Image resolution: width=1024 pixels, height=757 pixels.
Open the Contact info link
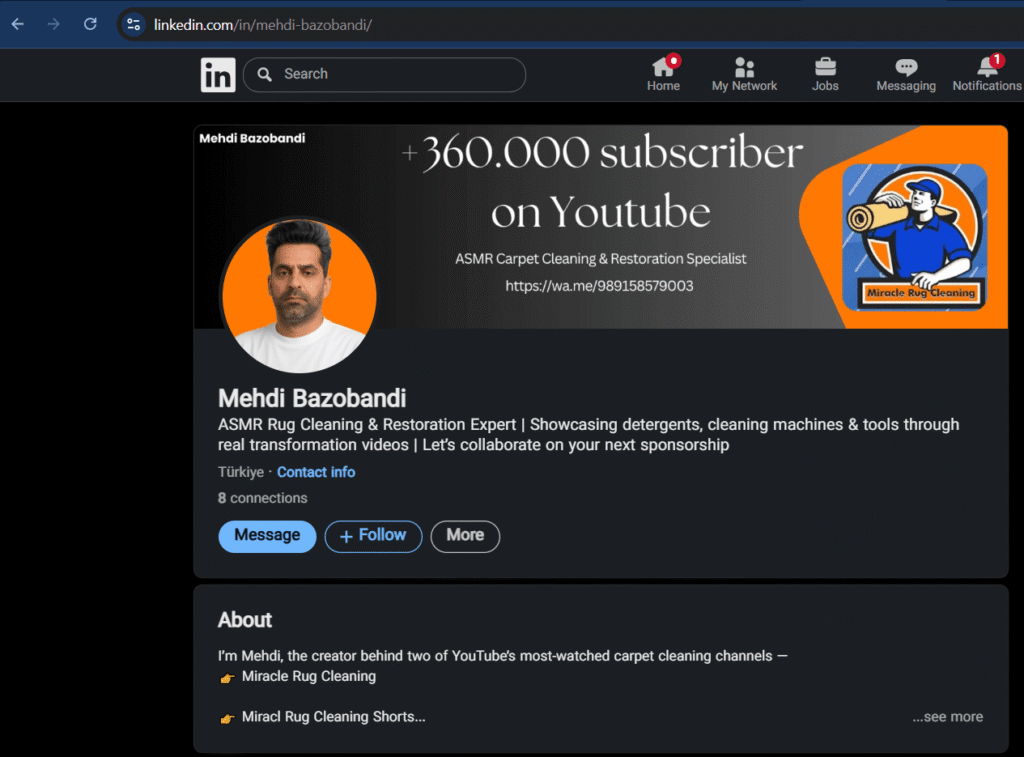[316, 472]
